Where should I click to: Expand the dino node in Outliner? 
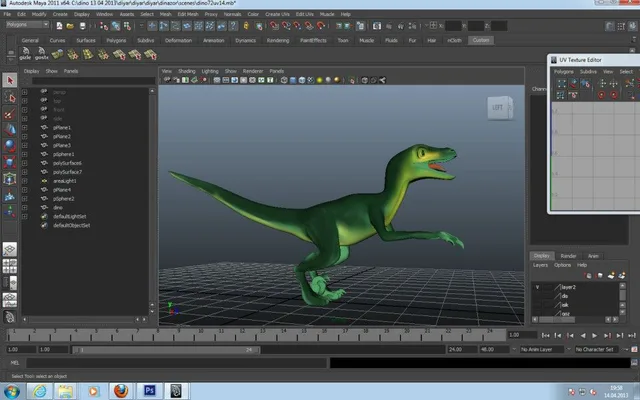click(x=24, y=208)
